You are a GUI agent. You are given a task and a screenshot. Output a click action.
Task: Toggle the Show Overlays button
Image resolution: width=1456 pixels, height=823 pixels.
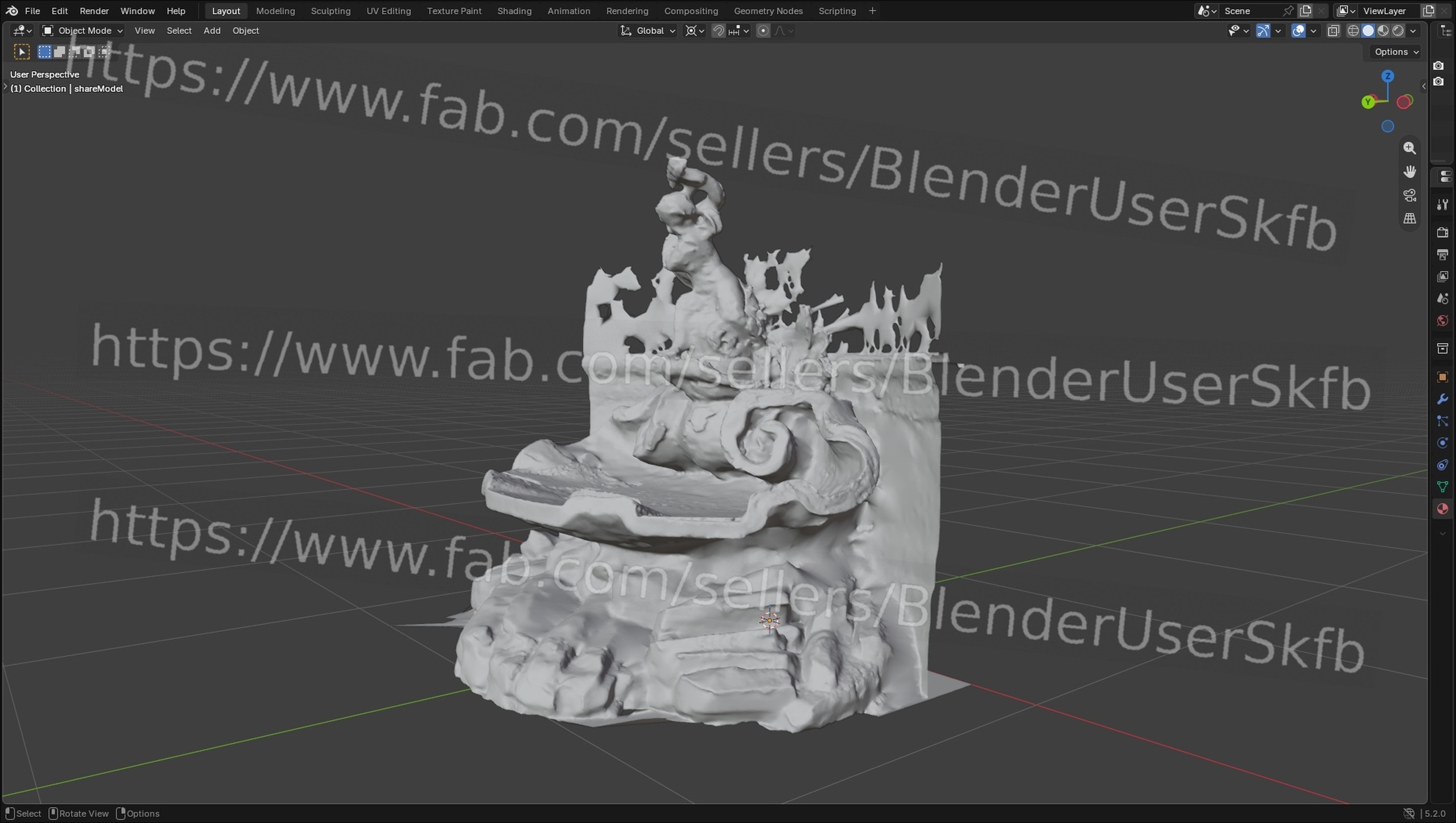(1298, 31)
